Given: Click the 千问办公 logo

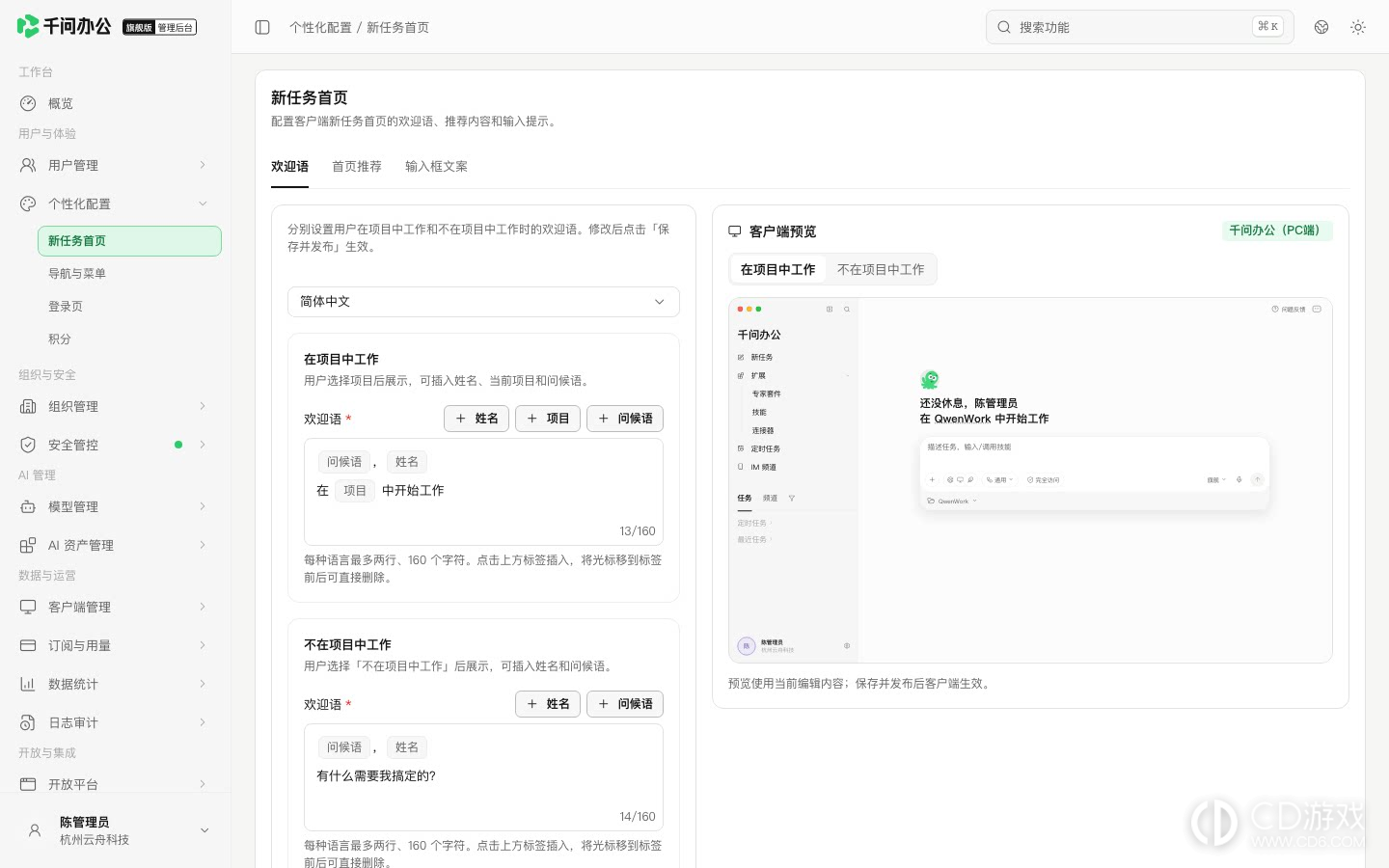Looking at the screenshot, I should pos(64,26).
